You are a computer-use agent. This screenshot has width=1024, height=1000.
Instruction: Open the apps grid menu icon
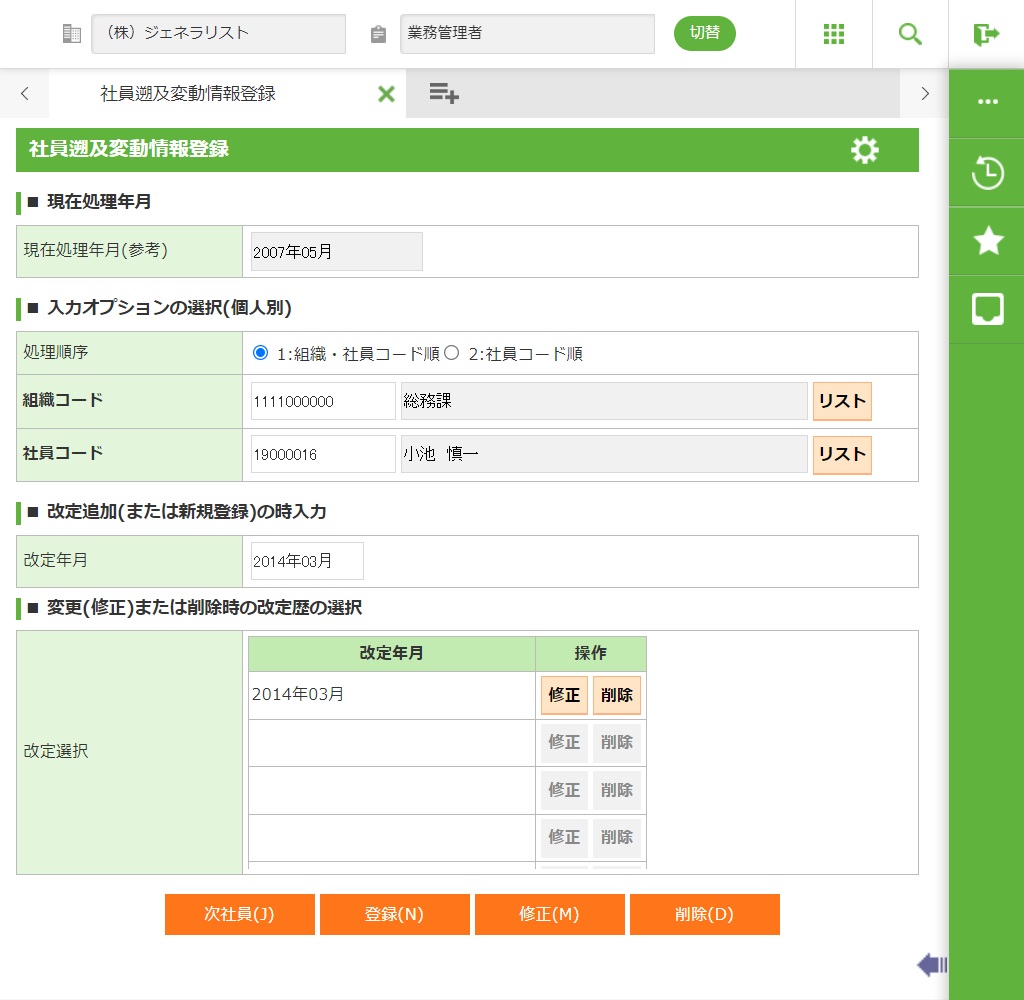tap(834, 34)
